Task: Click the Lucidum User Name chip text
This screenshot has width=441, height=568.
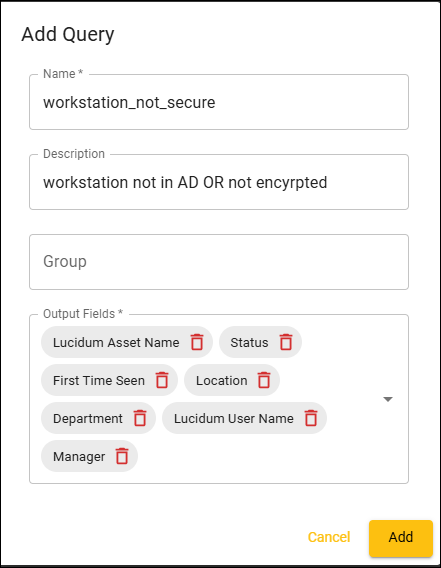Action: click(234, 418)
